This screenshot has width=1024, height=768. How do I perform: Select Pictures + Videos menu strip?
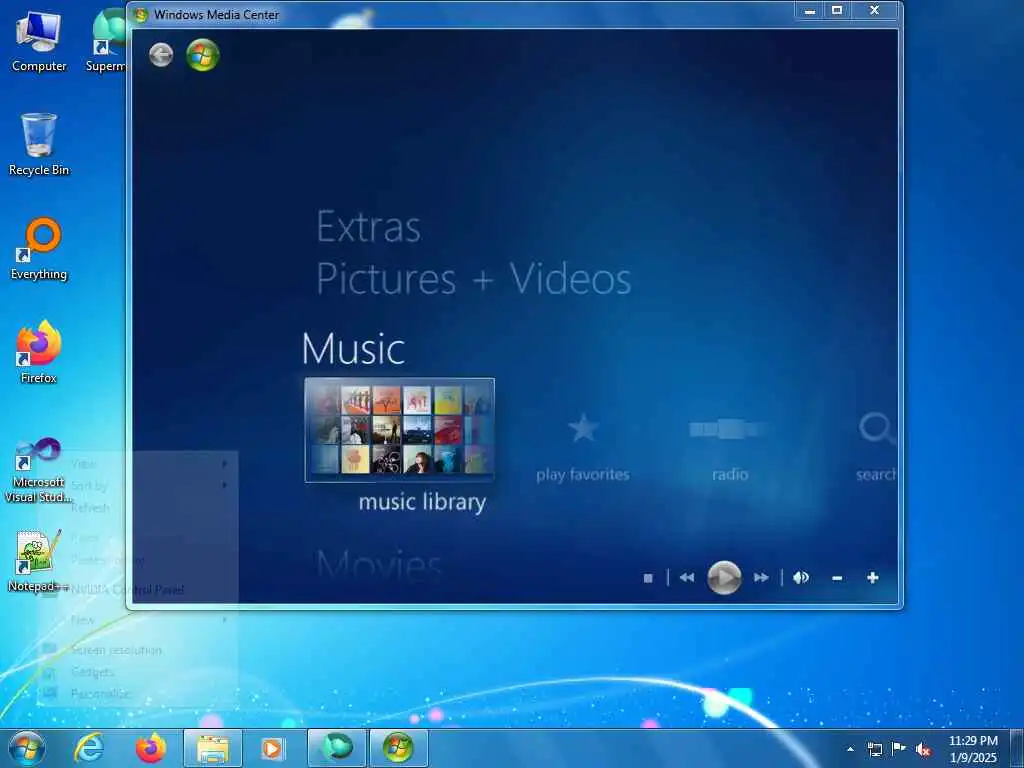coord(473,279)
